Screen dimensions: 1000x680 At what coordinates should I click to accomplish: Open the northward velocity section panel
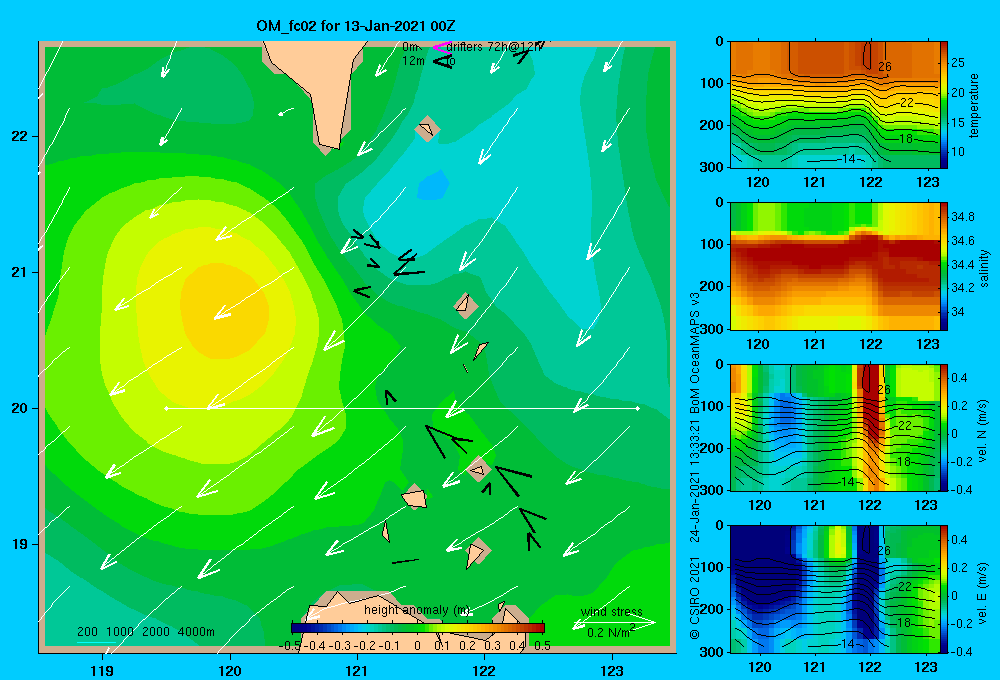point(835,428)
